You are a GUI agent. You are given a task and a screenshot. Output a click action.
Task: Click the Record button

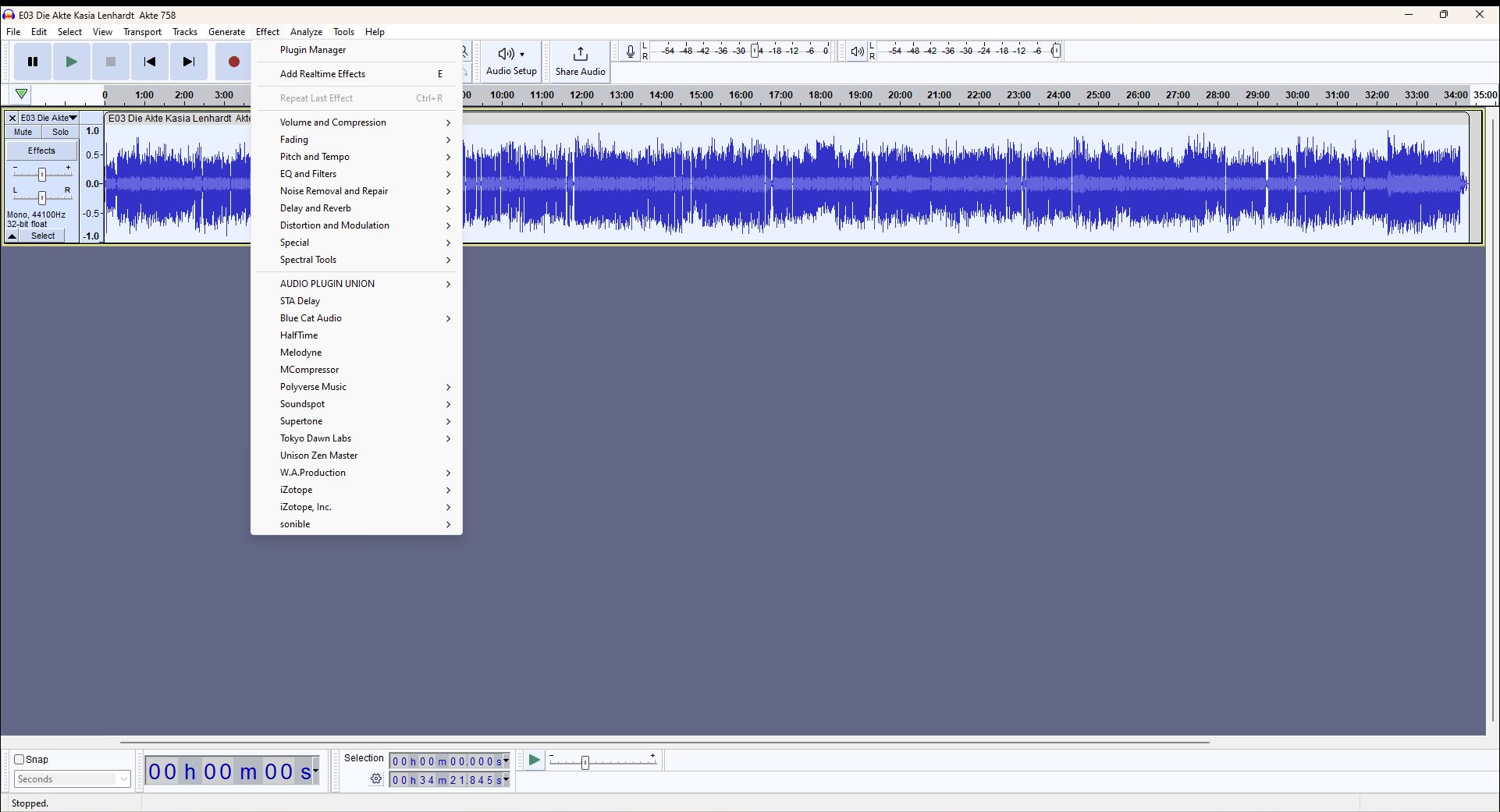[x=233, y=62]
